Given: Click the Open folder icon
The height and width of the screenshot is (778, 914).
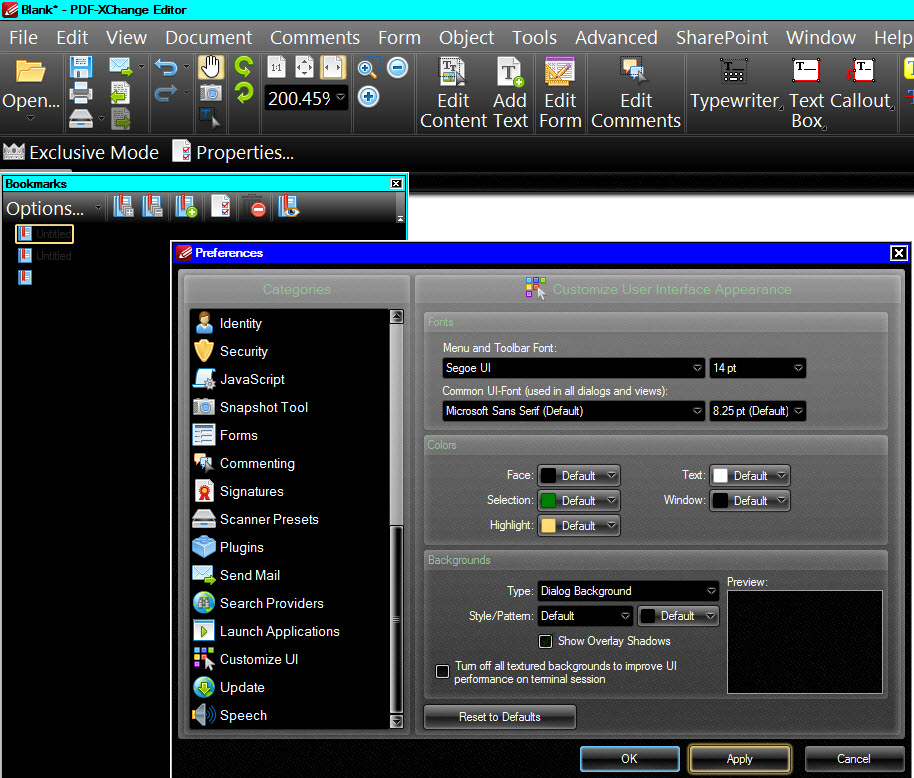Looking at the screenshot, I should click(x=30, y=72).
